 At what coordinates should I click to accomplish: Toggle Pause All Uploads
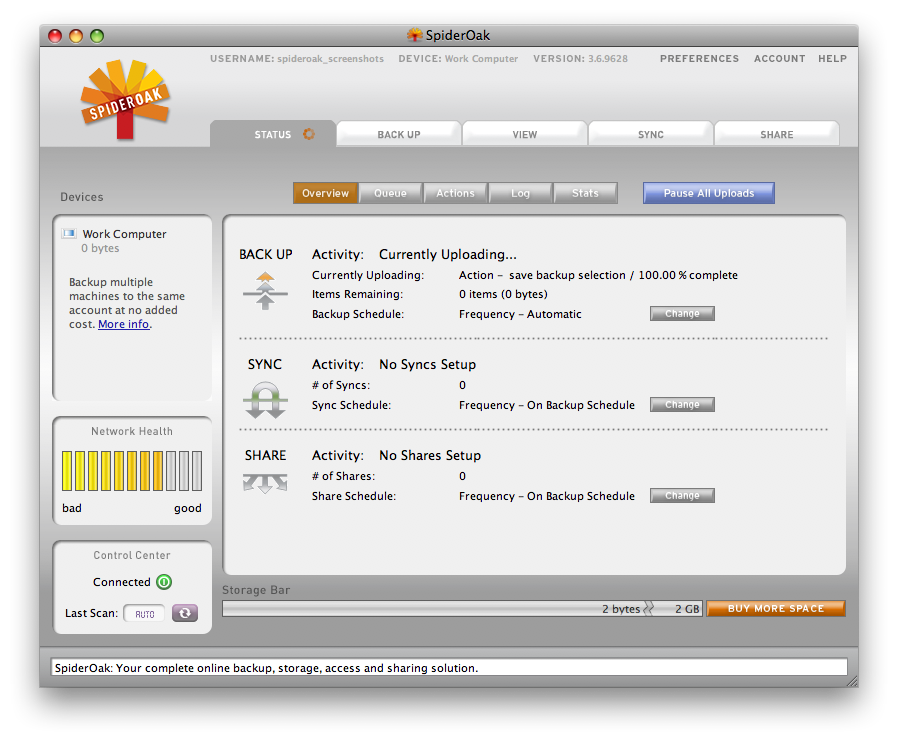coord(708,193)
